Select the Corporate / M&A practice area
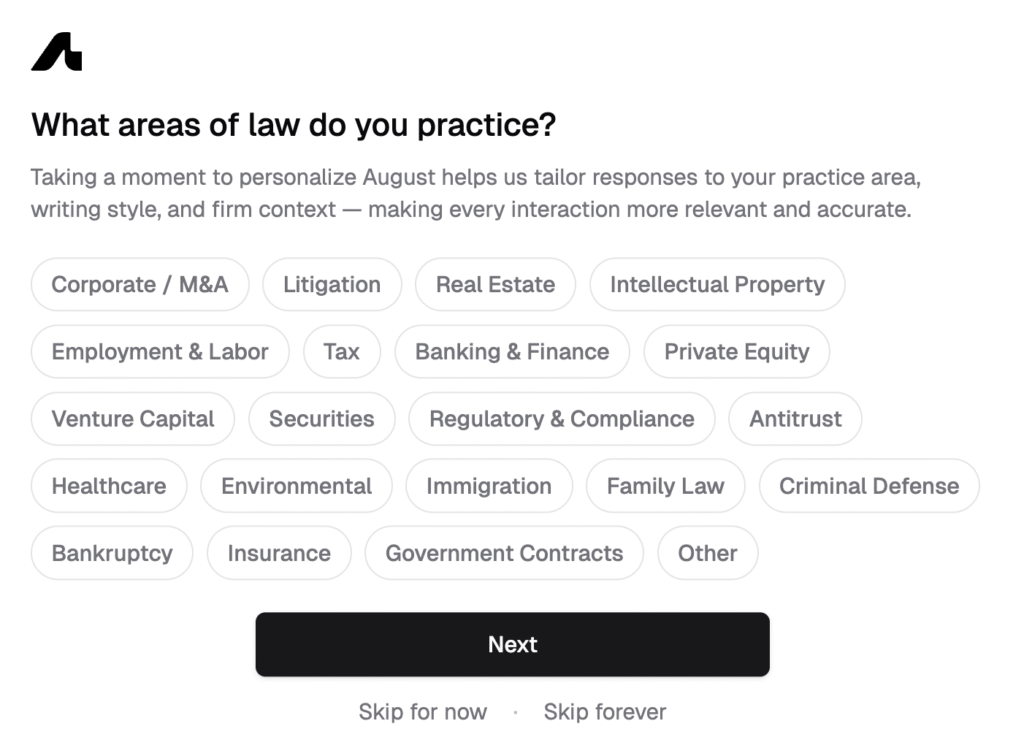 140,284
